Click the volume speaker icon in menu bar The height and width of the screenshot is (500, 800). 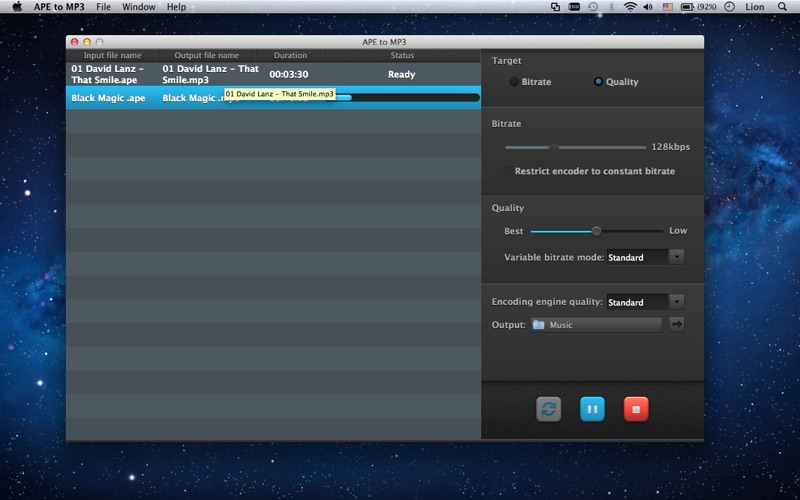coord(648,7)
